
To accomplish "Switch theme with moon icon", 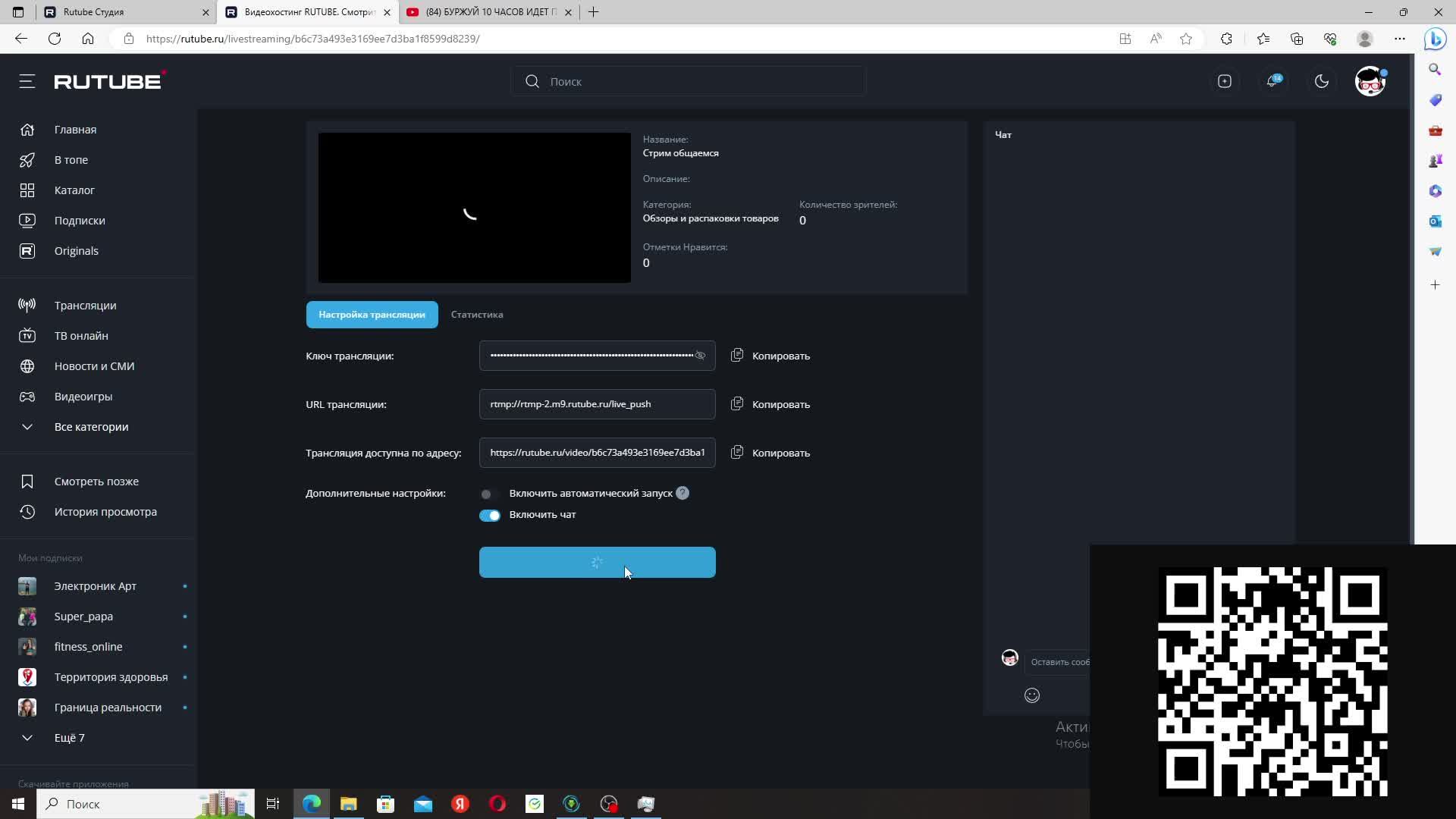I will (1321, 81).
